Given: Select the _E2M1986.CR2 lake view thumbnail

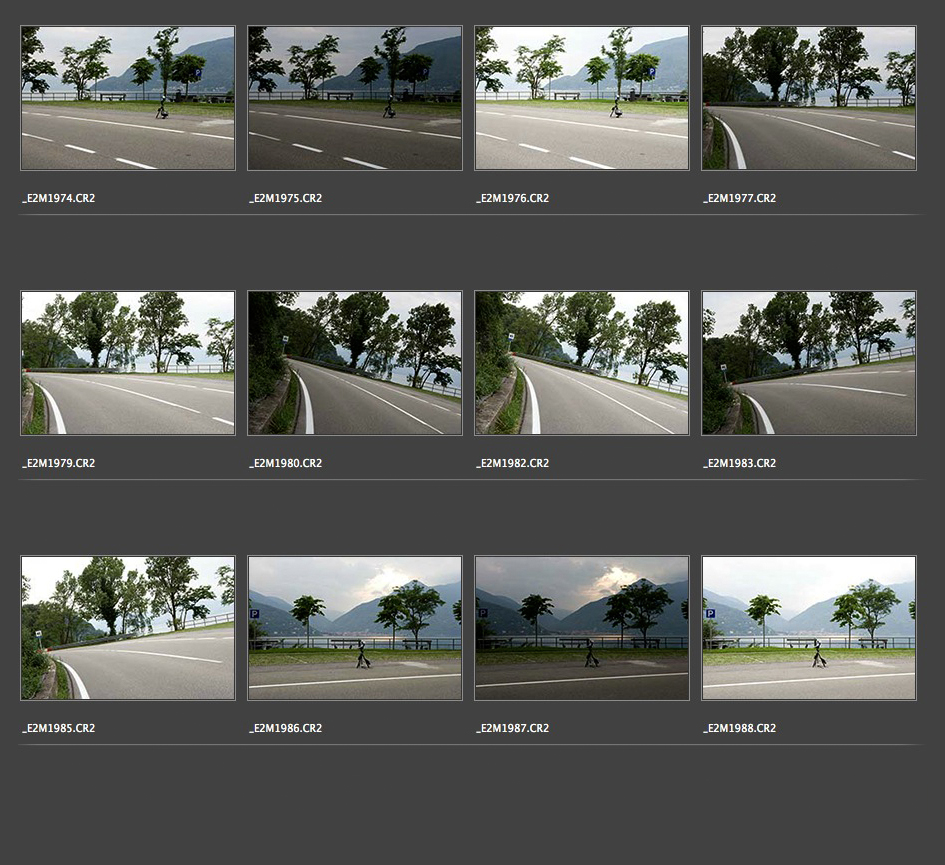Looking at the screenshot, I should point(355,628).
